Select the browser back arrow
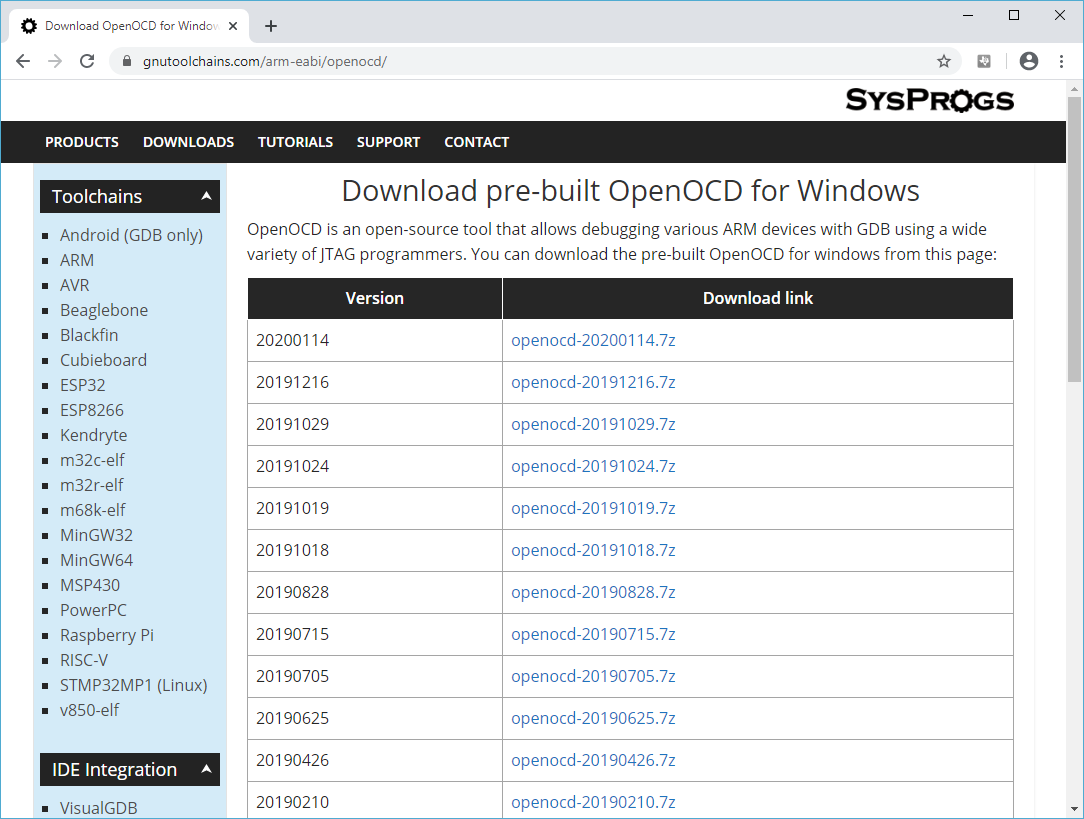 pos(23,61)
